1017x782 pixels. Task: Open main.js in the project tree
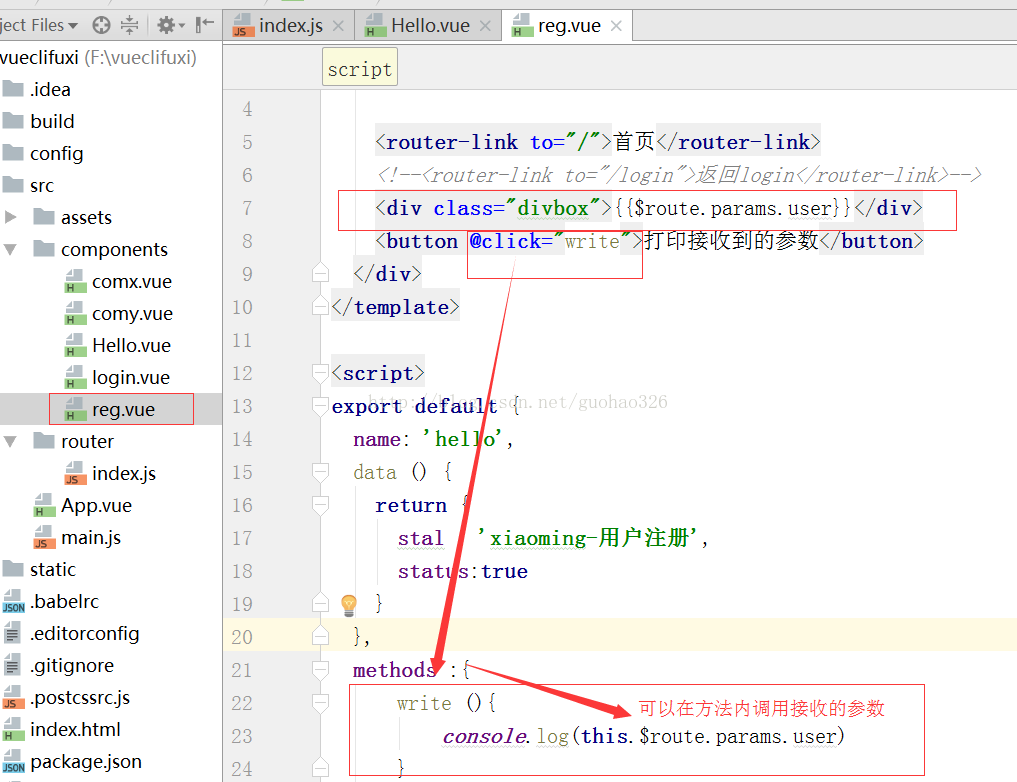[x=77, y=538]
